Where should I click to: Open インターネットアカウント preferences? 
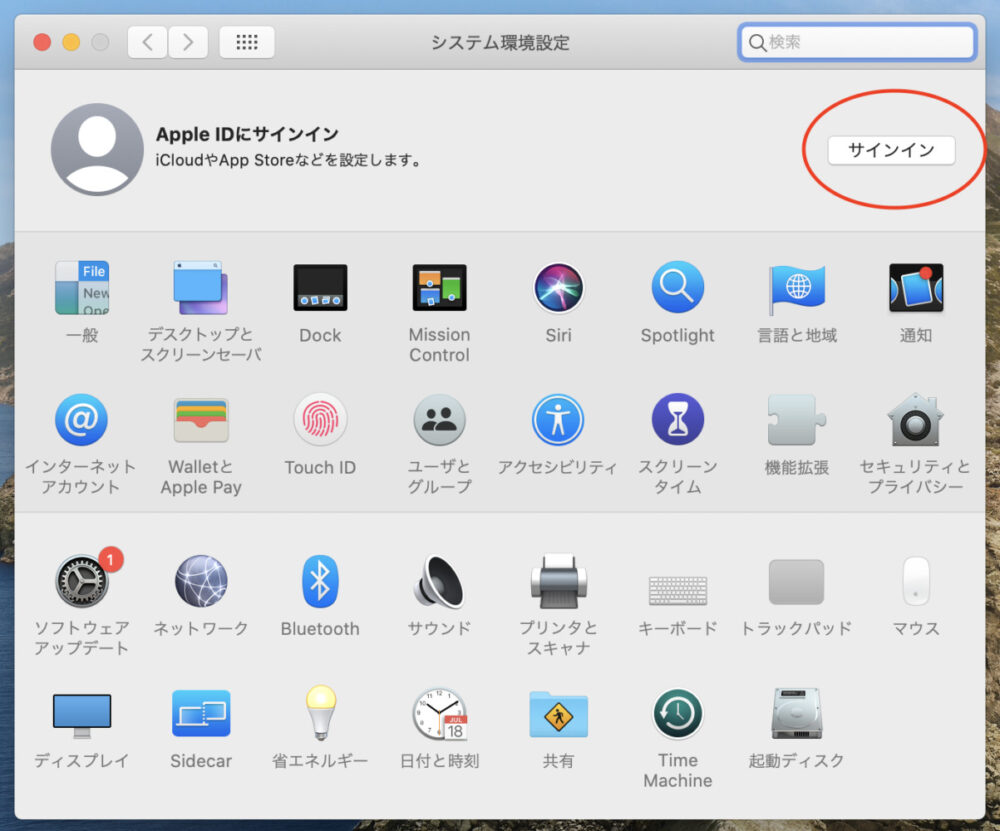pos(81,420)
